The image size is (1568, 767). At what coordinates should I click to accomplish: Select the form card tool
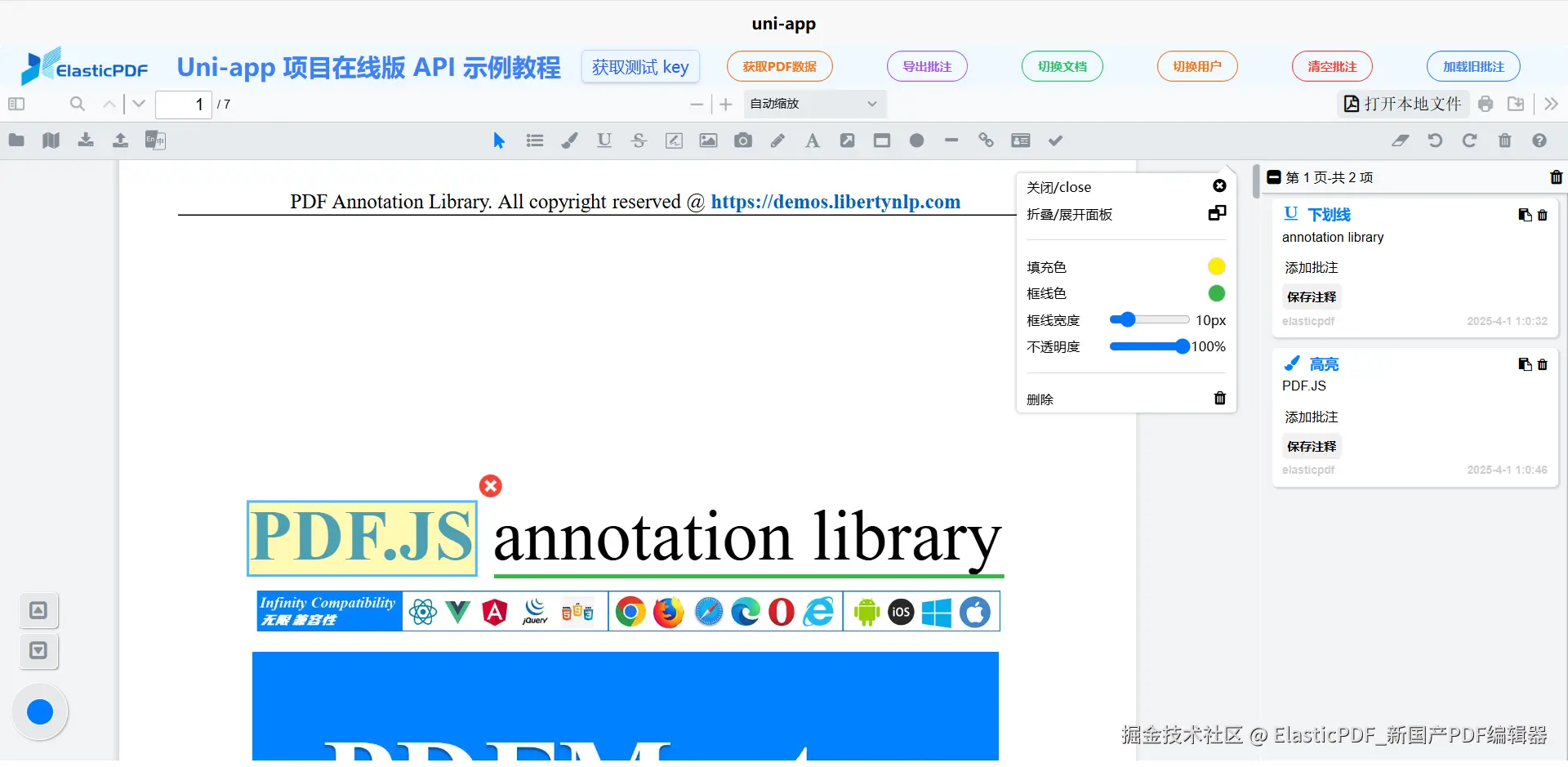click(x=1021, y=140)
